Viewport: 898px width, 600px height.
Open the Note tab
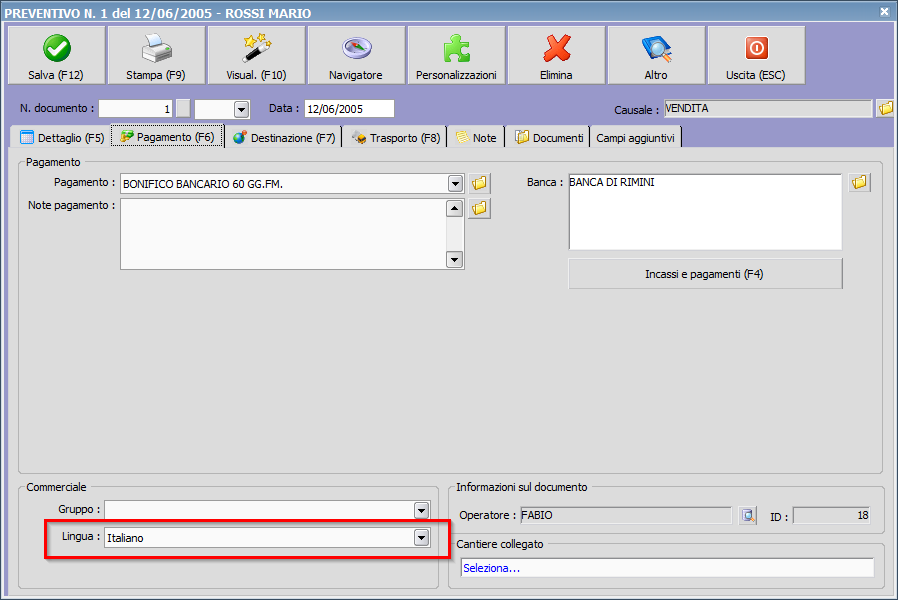476,137
